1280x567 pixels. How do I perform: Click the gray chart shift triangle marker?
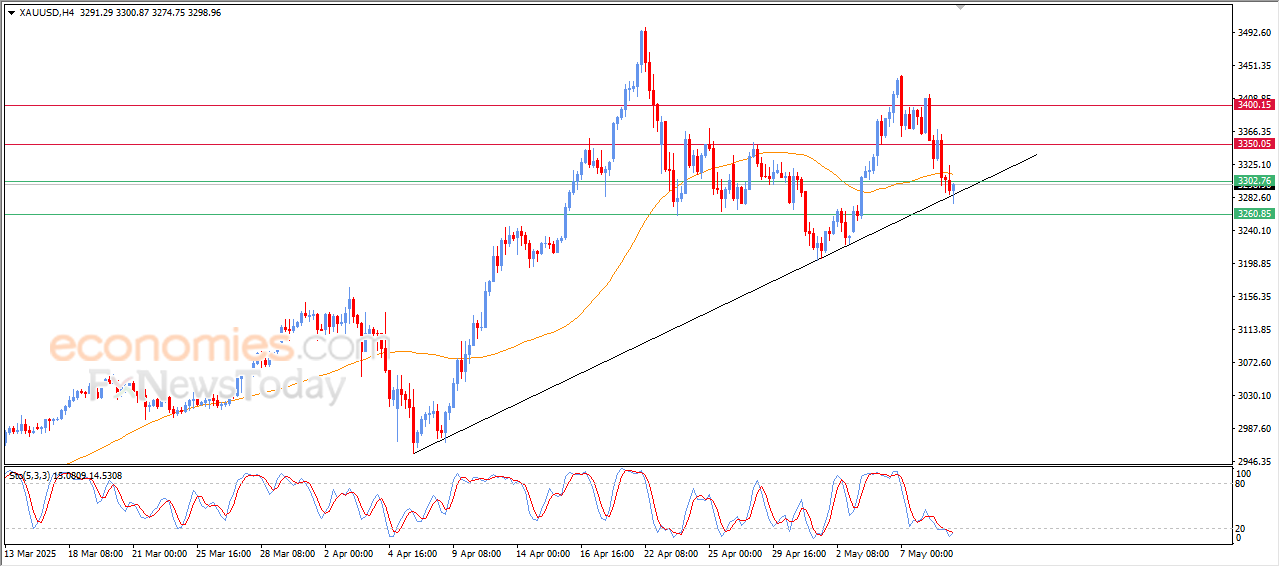(961, 7)
